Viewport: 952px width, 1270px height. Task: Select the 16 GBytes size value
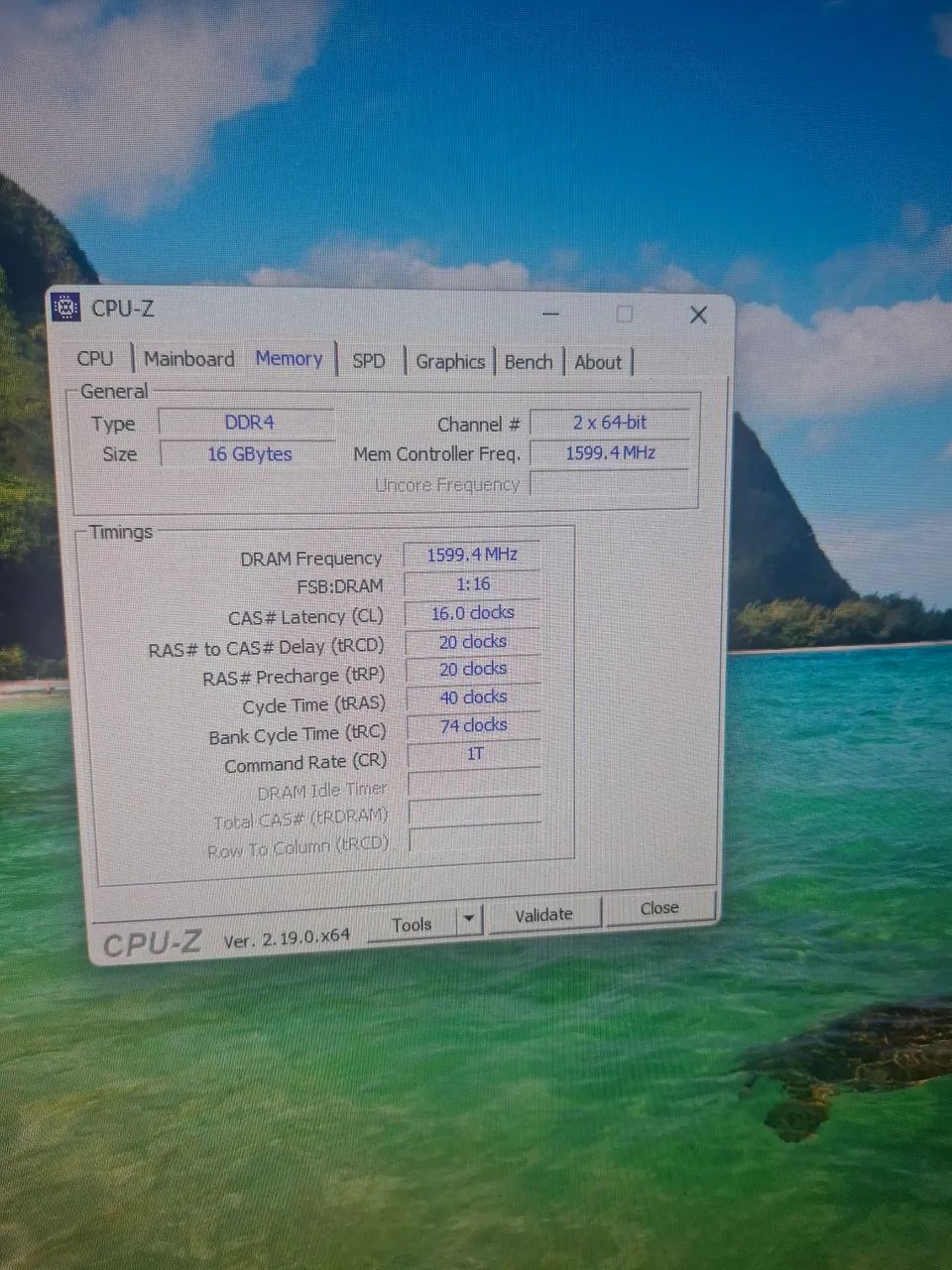click(249, 453)
